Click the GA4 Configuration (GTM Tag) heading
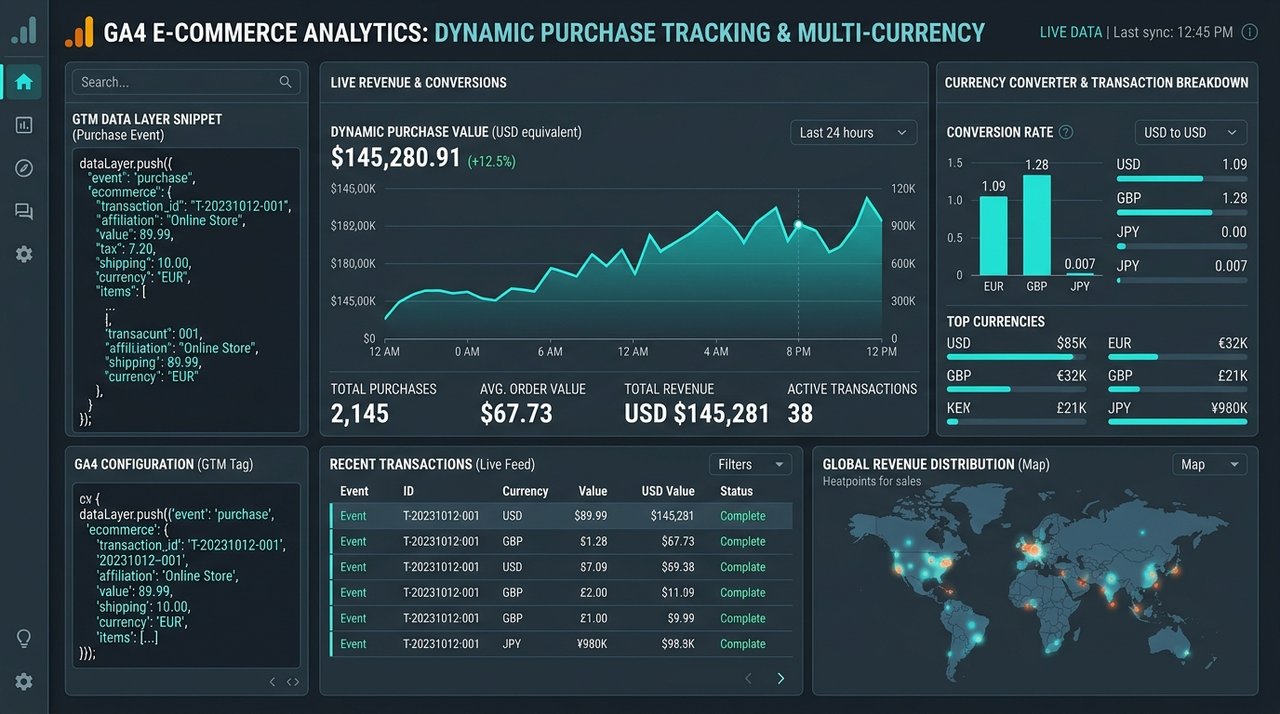The width and height of the screenshot is (1280, 714). [x=163, y=464]
